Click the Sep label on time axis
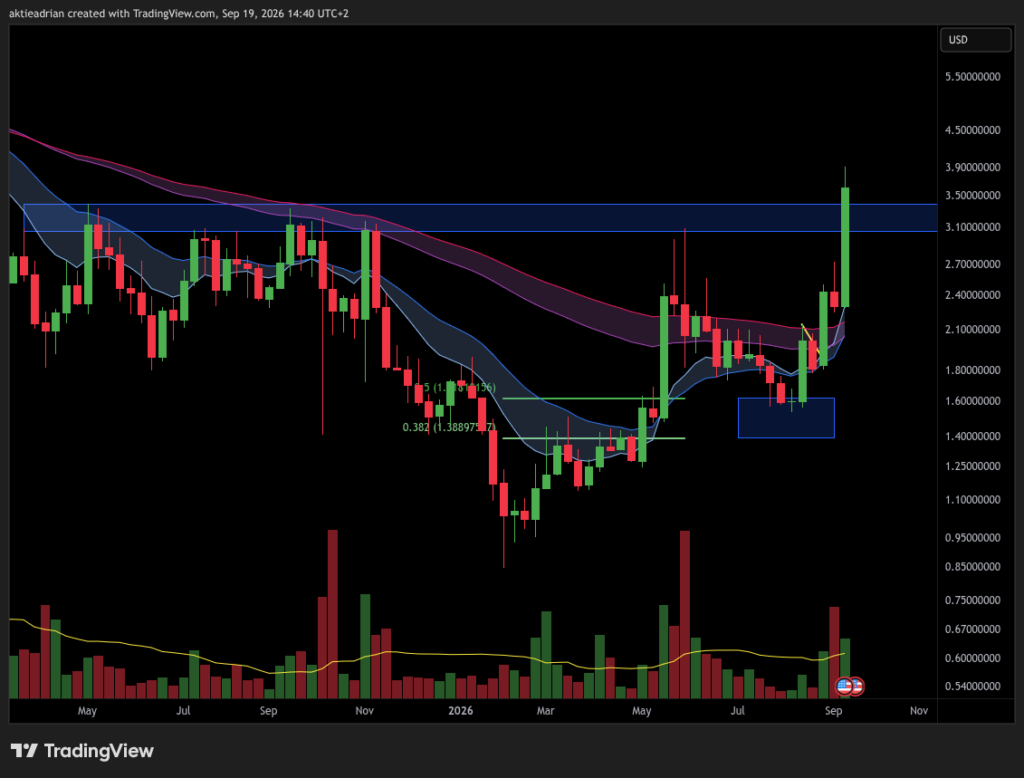This screenshot has width=1024, height=778. tap(833, 711)
